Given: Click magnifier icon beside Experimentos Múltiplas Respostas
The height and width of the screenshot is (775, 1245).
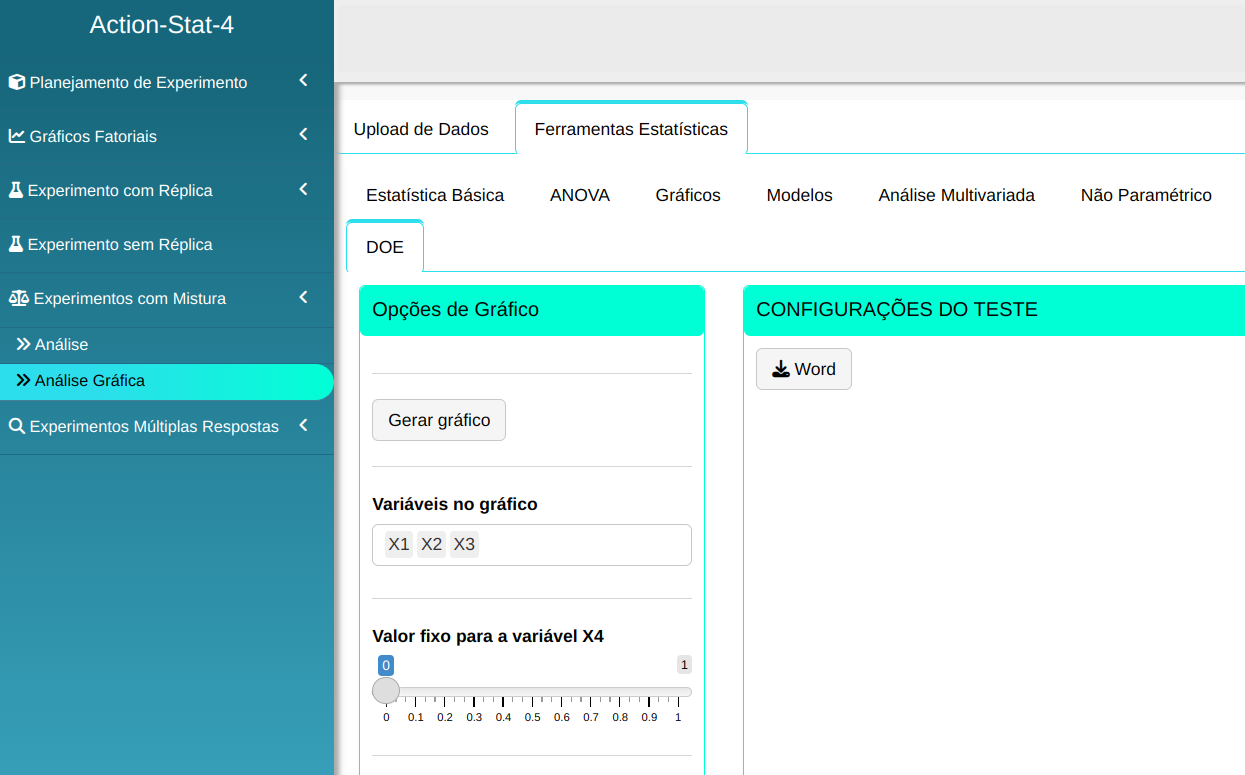Looking at the screenshot, I should pyautogui.click(x=17, y=426).
